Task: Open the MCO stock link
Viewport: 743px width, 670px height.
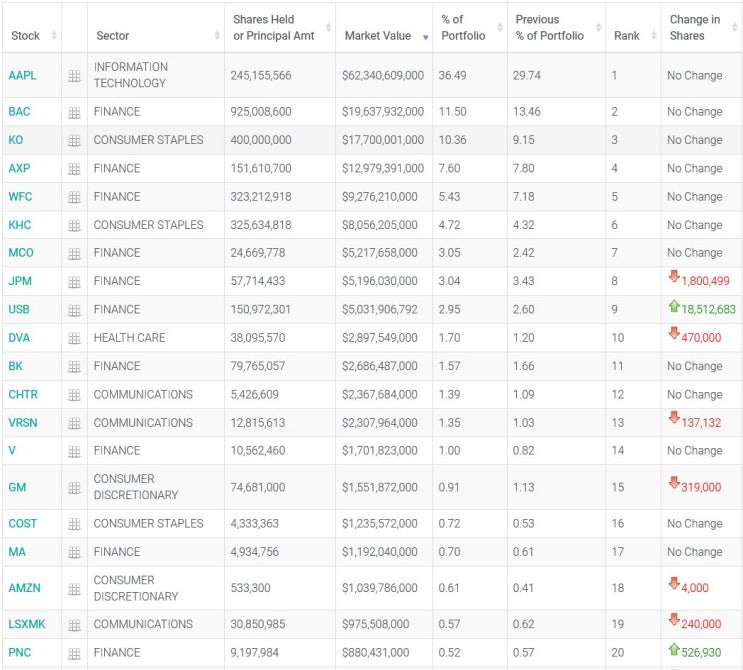Action: point(21,253)
